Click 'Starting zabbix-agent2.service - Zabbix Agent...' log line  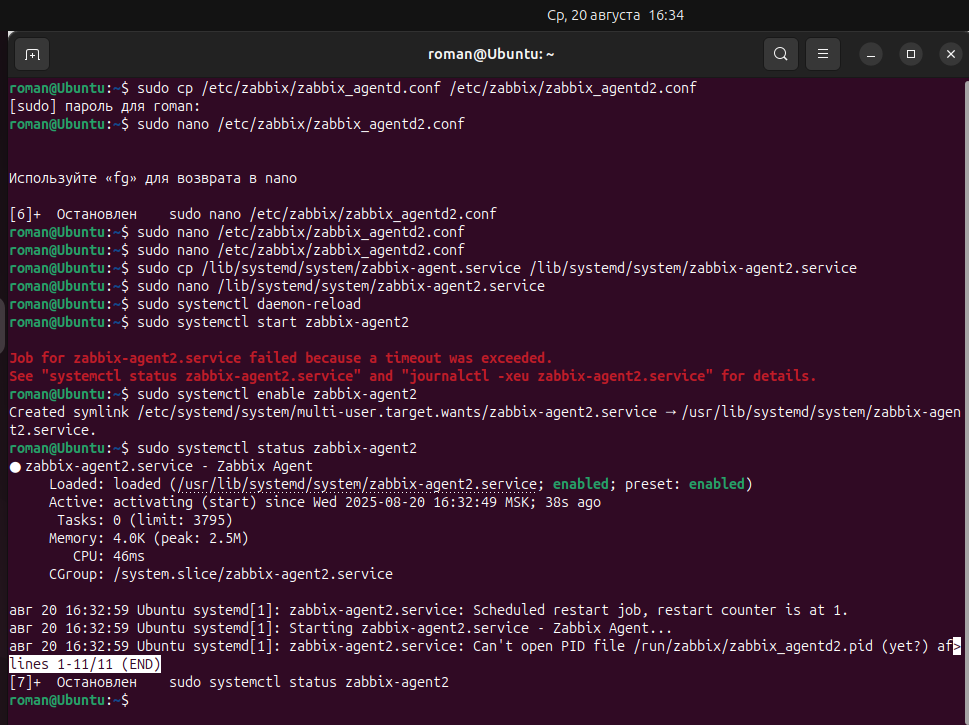coord(341,628)
